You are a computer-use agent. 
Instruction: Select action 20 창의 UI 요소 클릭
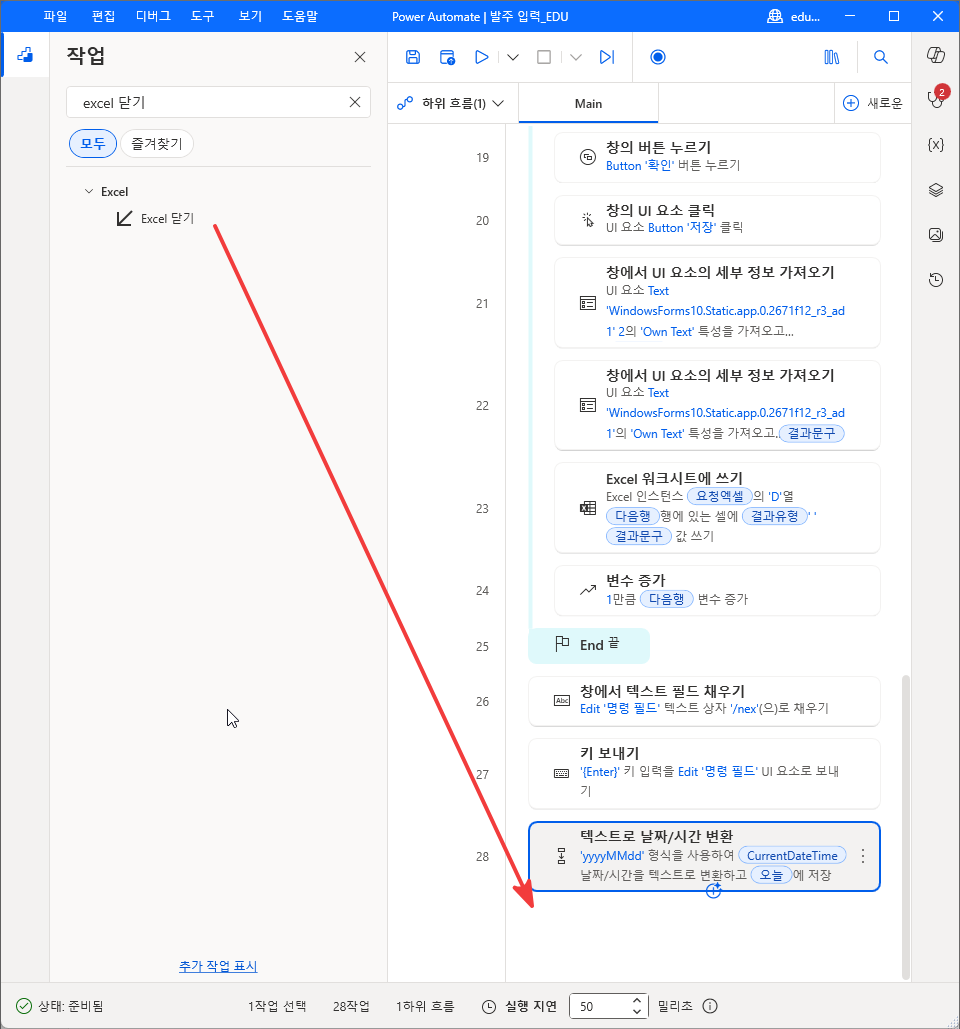(717, 220)
